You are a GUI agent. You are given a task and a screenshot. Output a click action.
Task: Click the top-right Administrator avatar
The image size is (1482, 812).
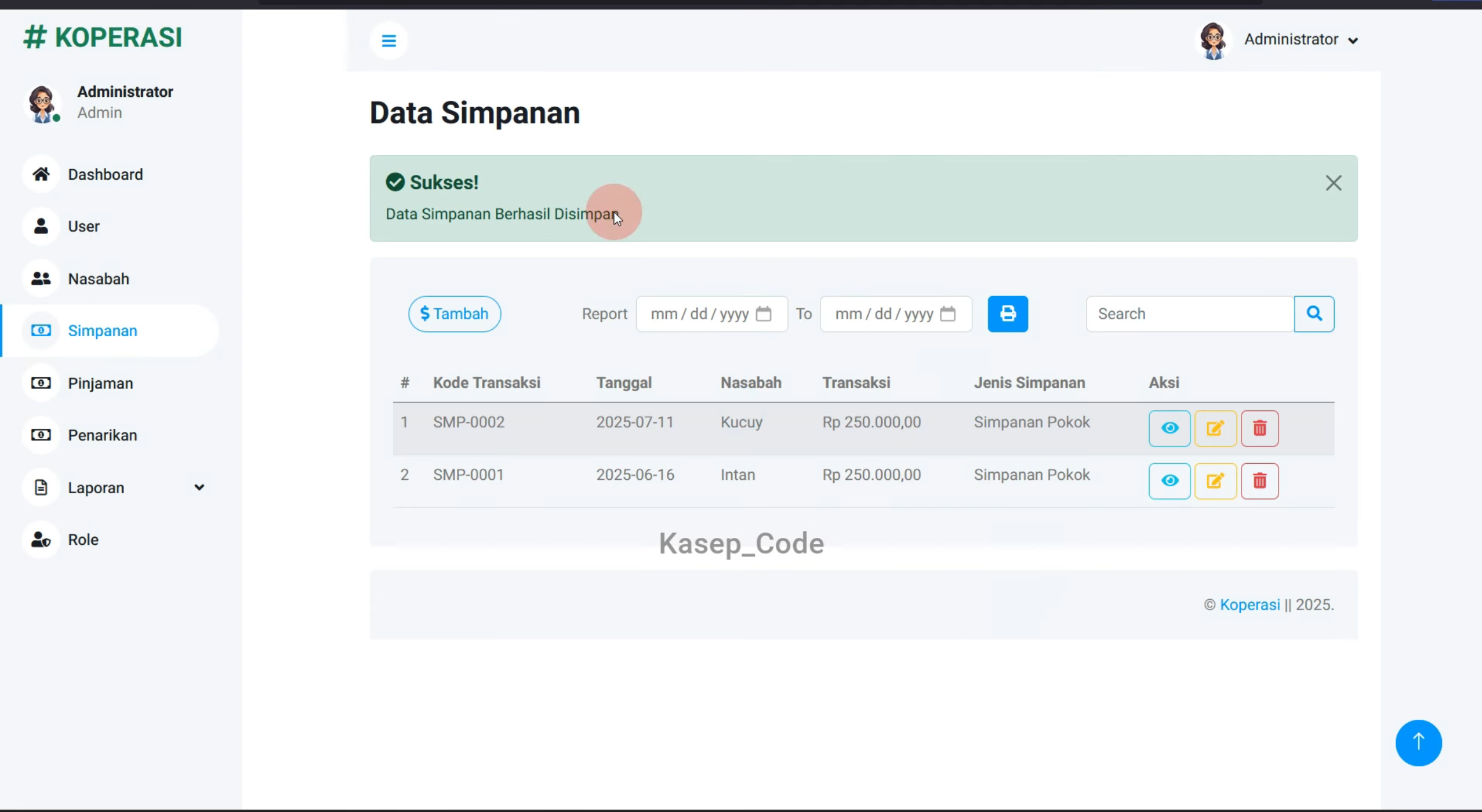coord(1213,41)
